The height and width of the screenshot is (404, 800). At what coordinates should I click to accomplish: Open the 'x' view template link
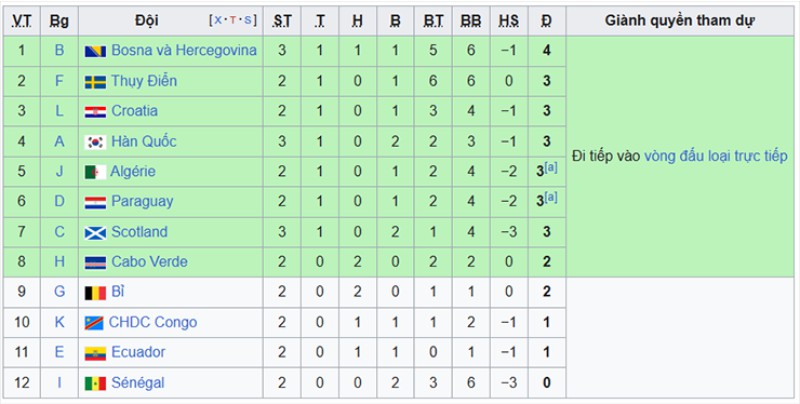tap(218, 20)
